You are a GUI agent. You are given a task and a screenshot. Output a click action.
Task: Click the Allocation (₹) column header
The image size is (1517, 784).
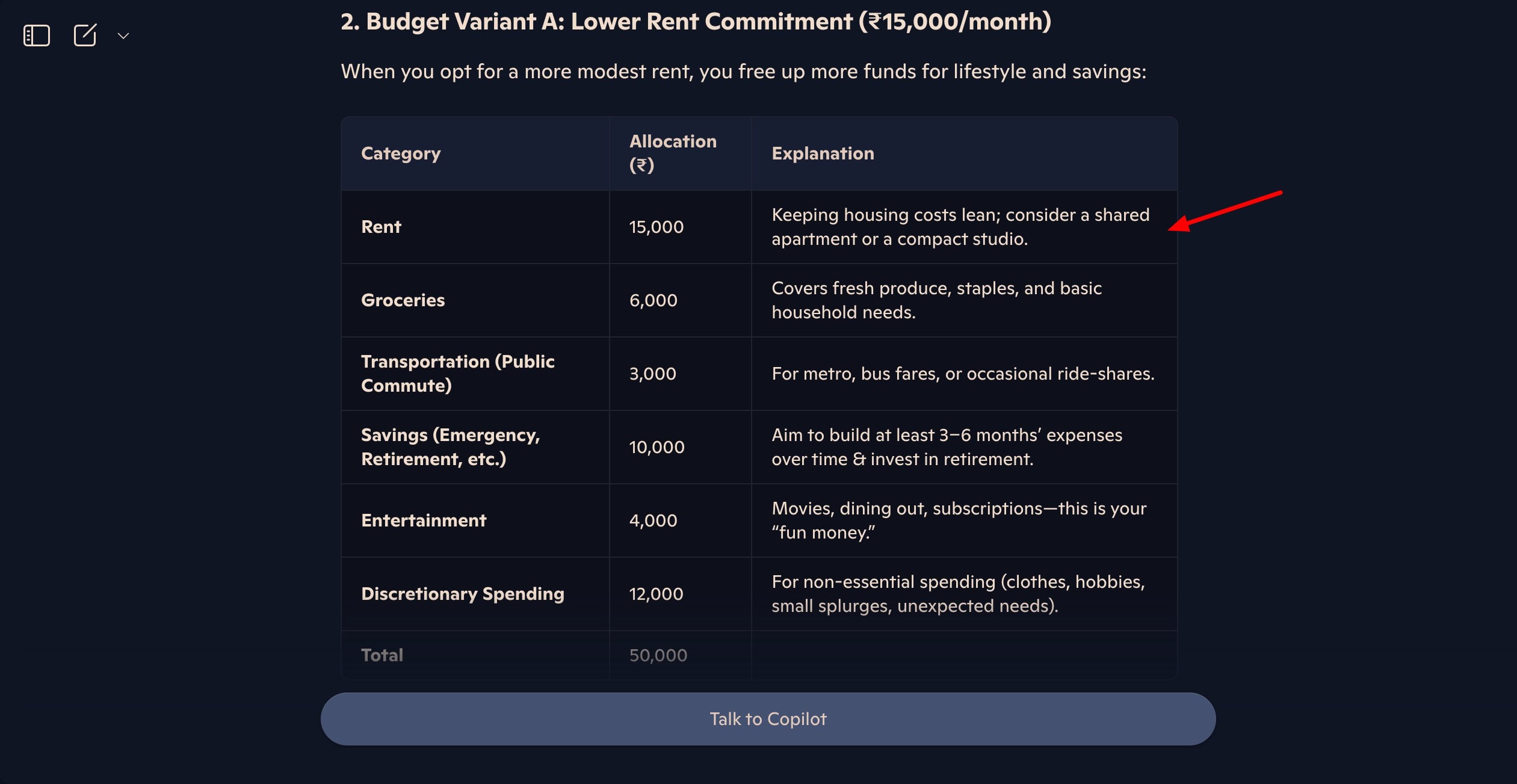pos(672,153)
